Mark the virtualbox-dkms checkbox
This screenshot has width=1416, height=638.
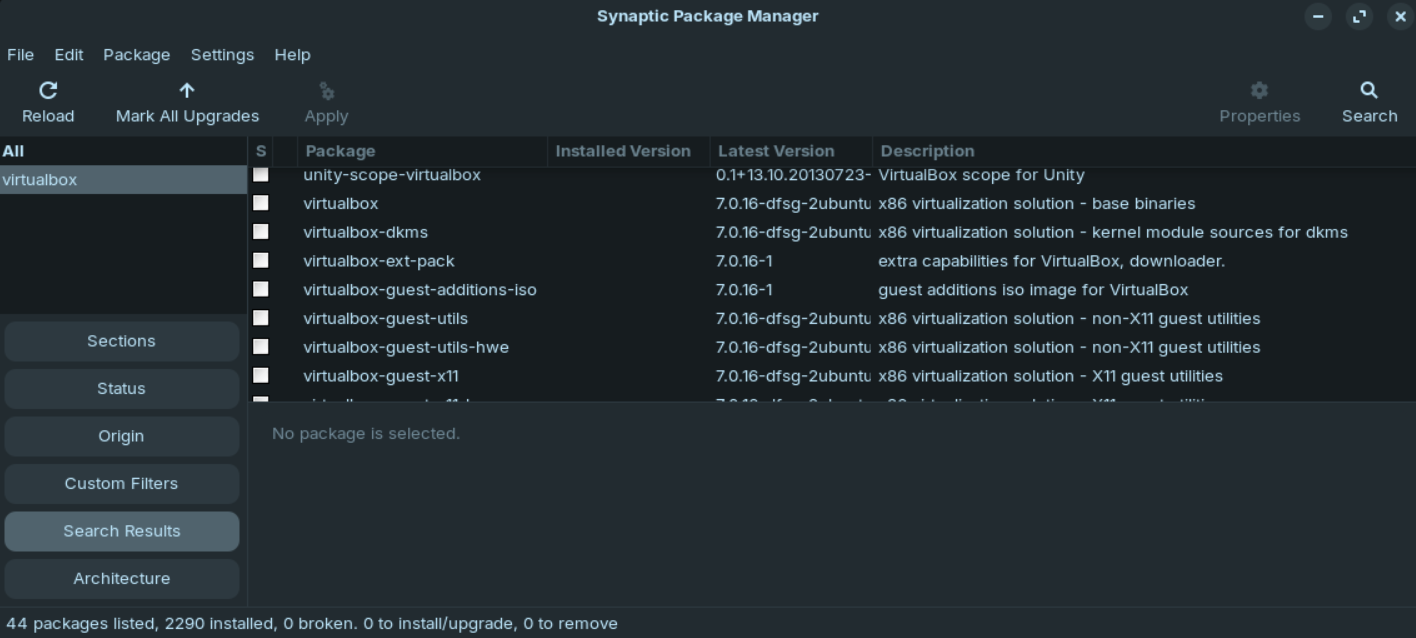click(261, 232)
